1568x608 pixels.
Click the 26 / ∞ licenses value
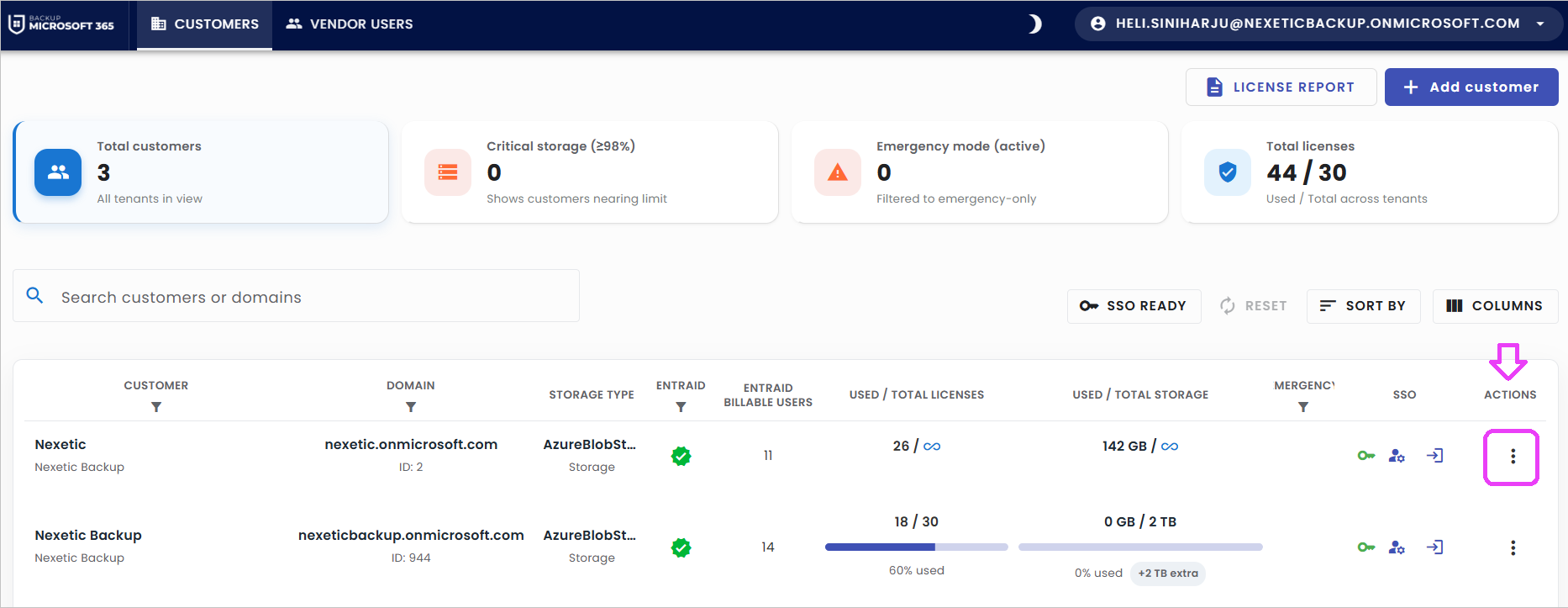(x=917, y=446)
